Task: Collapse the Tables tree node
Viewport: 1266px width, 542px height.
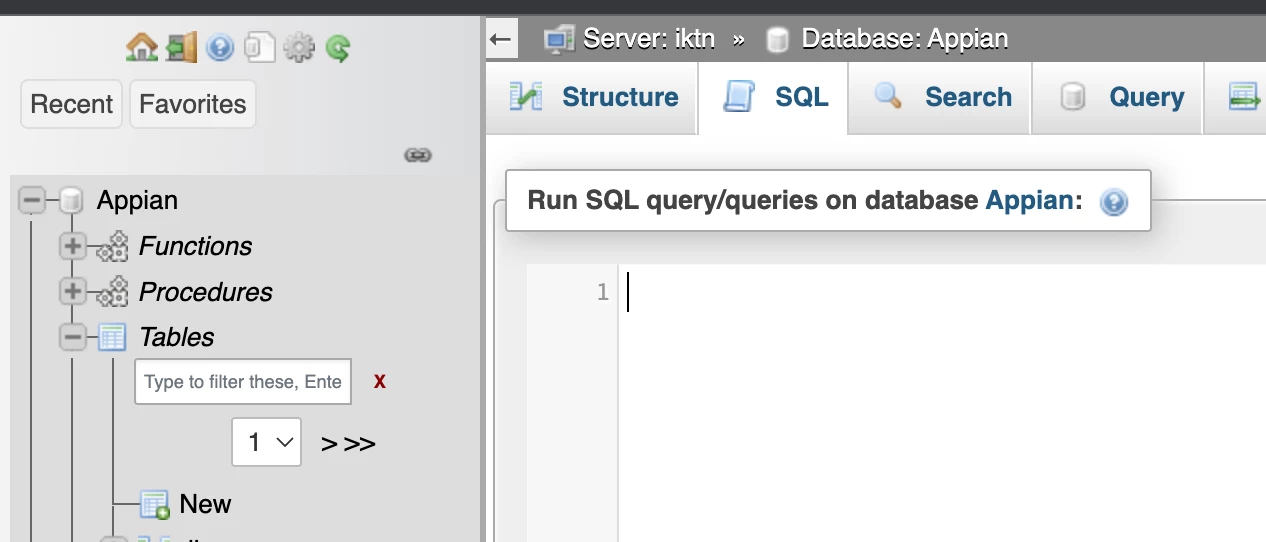Action: click(72, 337)
